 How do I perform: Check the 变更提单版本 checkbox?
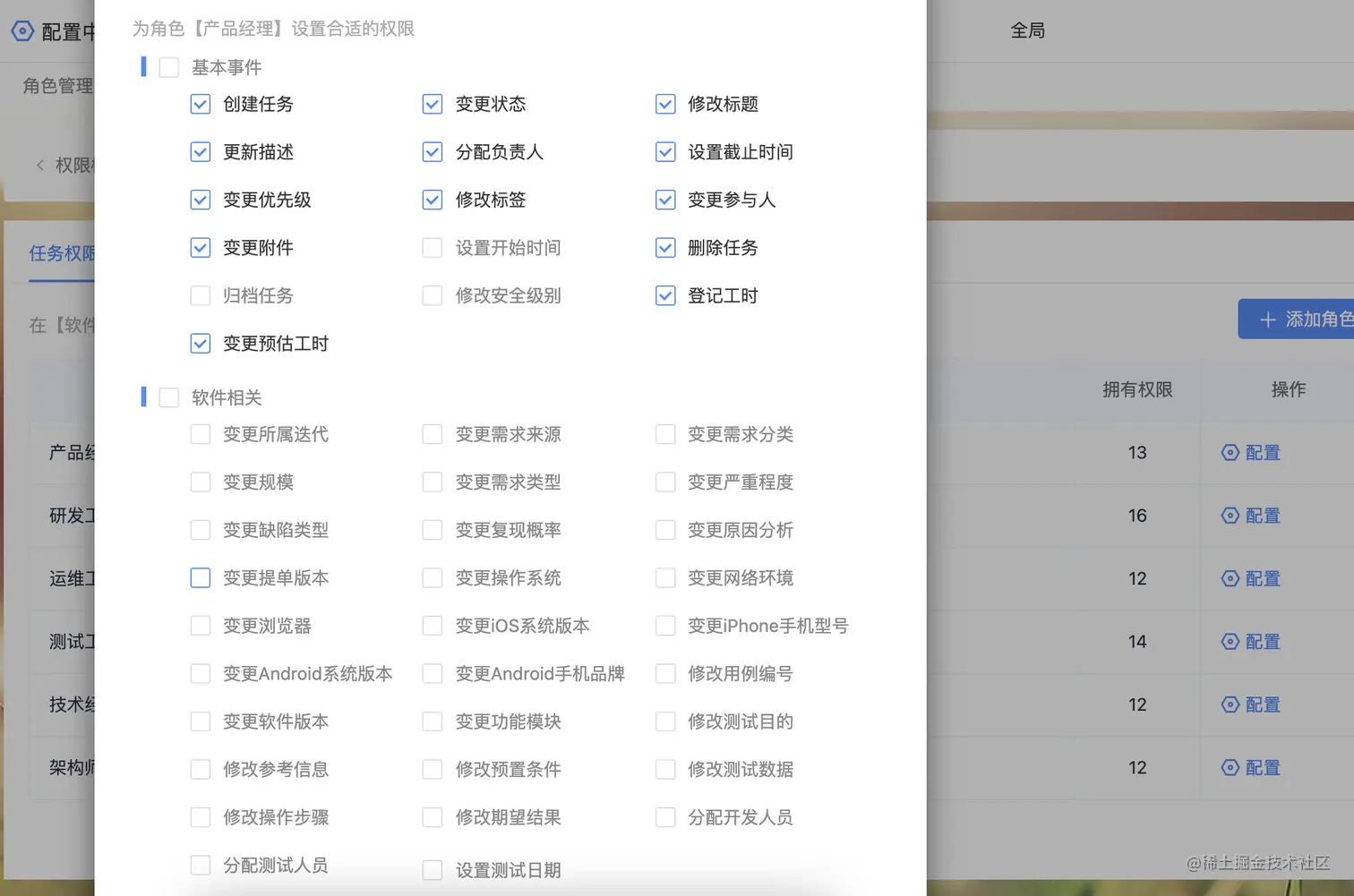201,578
